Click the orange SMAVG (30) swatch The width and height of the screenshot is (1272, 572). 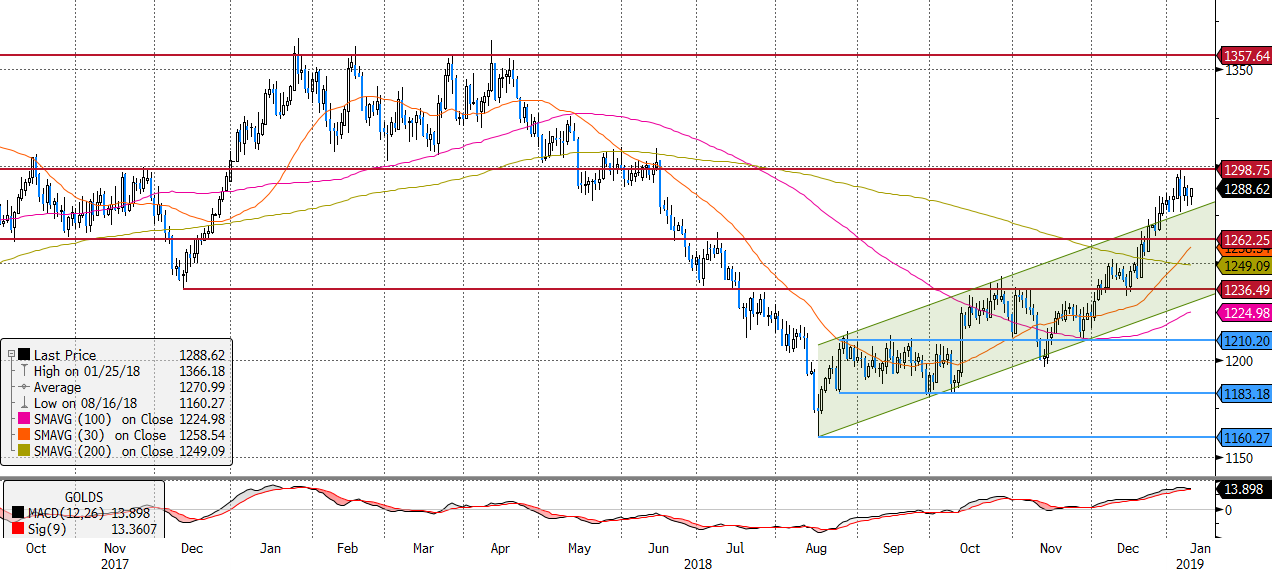[24, 435]
